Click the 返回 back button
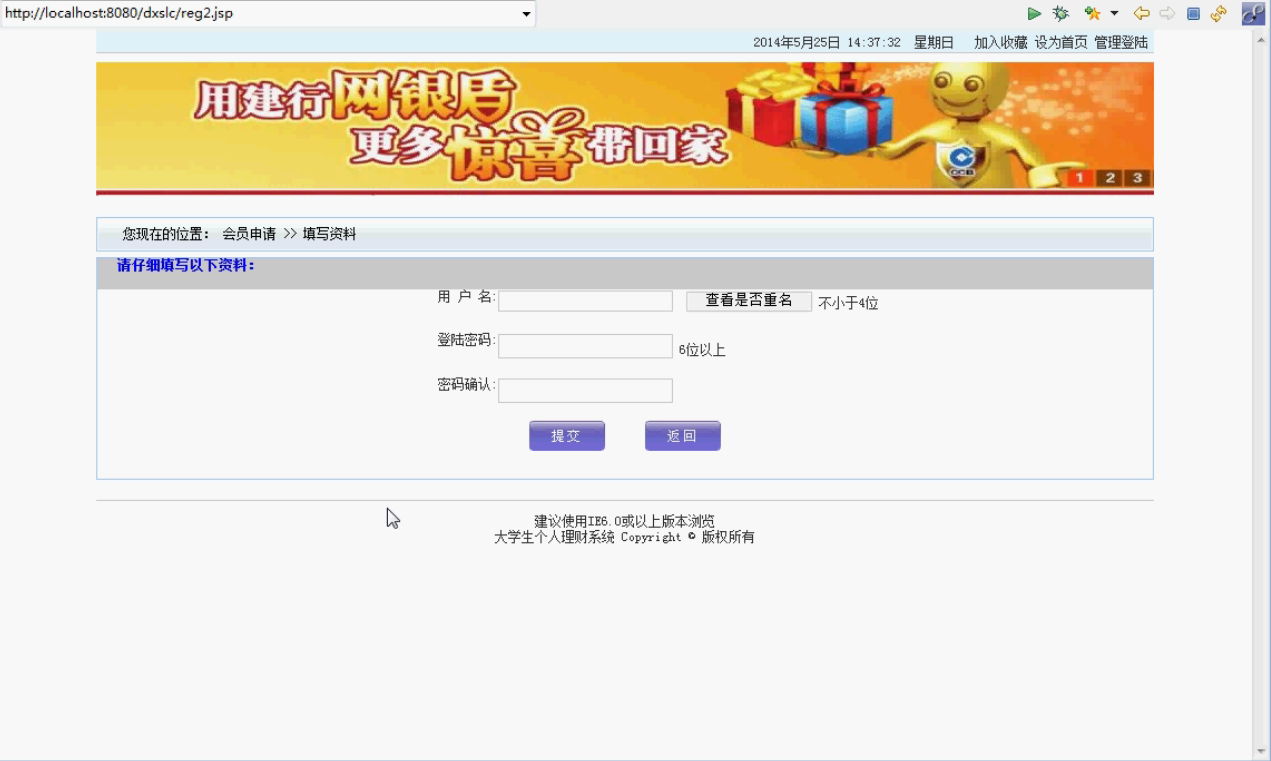 682,436
